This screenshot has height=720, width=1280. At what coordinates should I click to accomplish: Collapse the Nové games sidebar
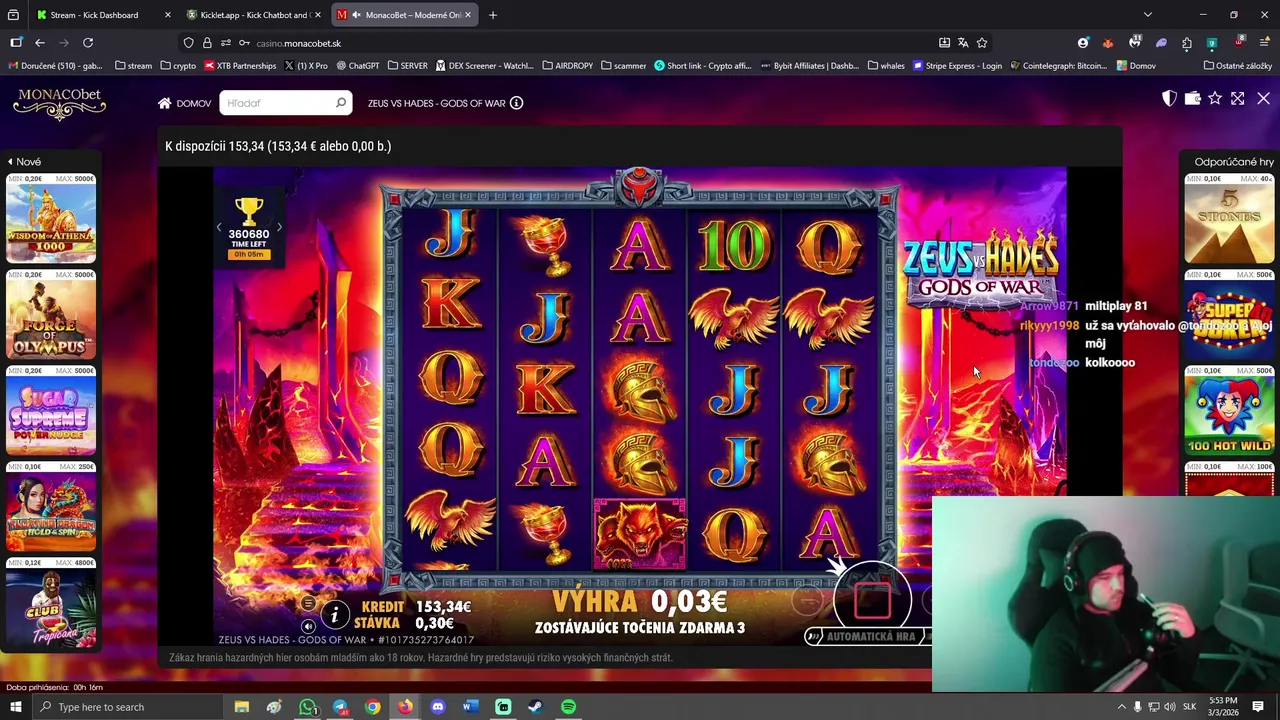click(x=25, y=162)
